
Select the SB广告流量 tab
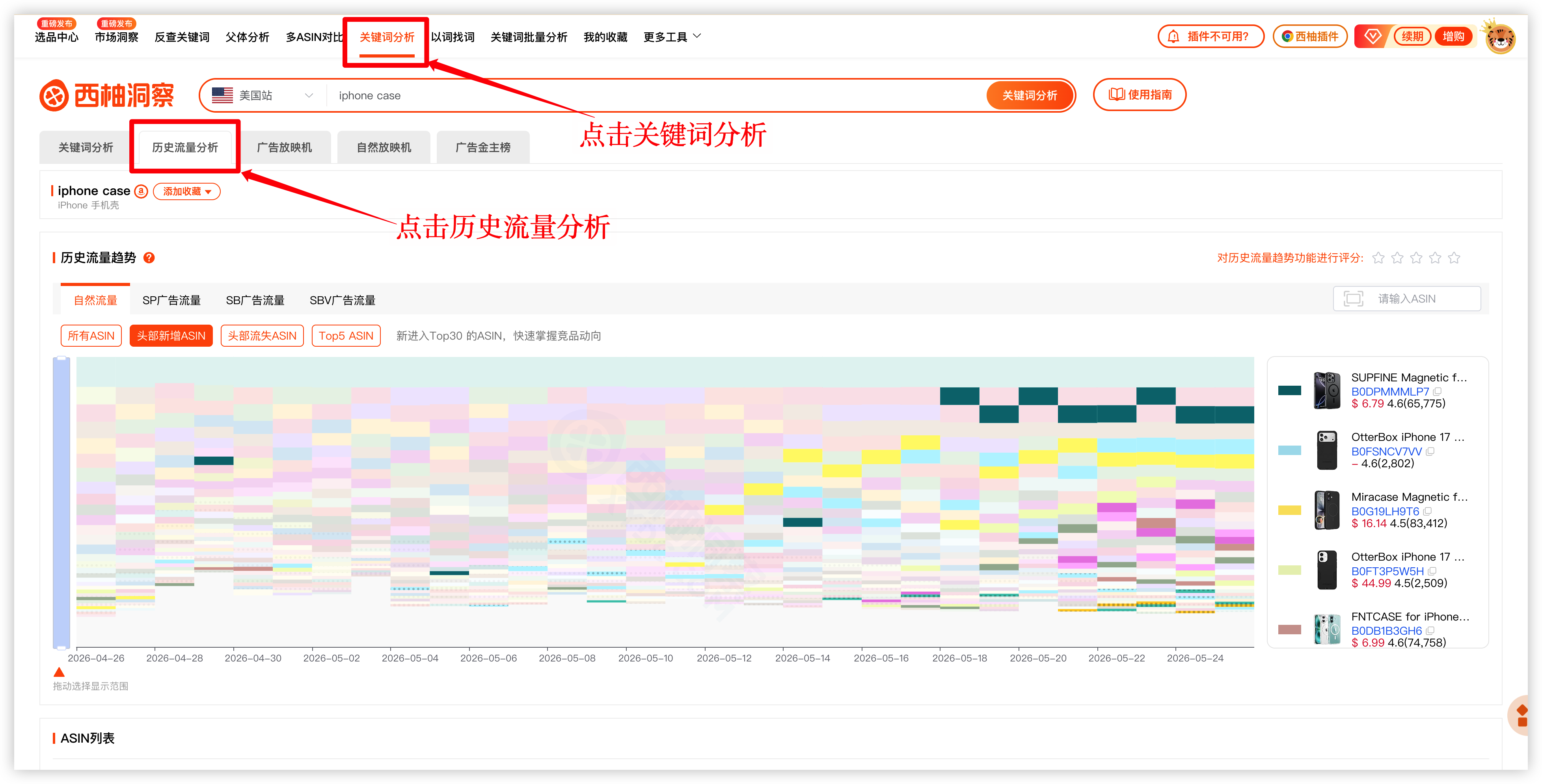click(255, 300)
